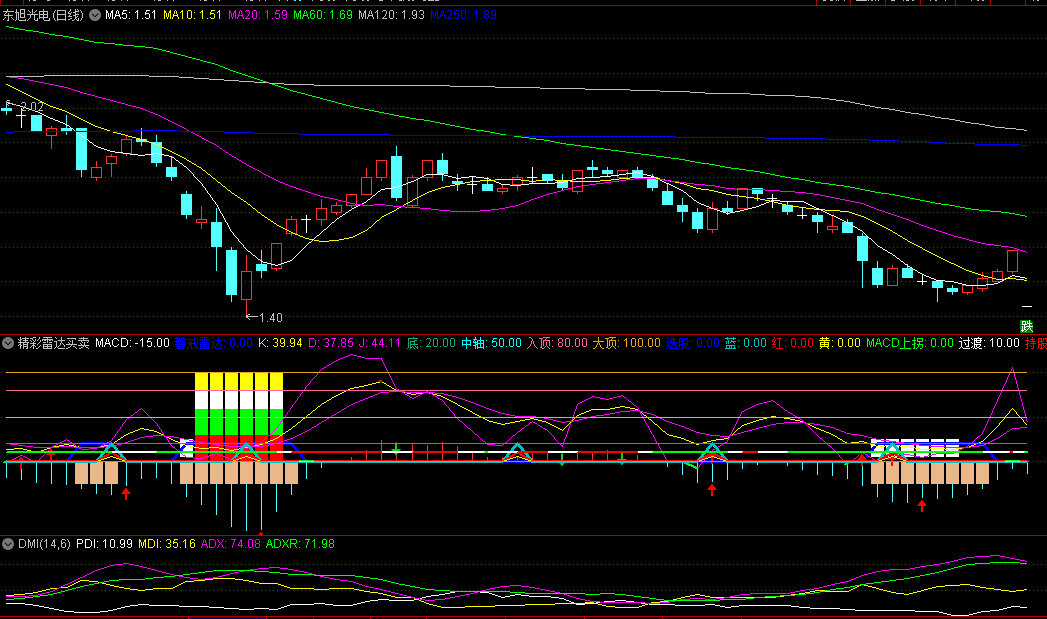
Task: Click the 中轴: 50.00 label
Action: pos(491,343)
